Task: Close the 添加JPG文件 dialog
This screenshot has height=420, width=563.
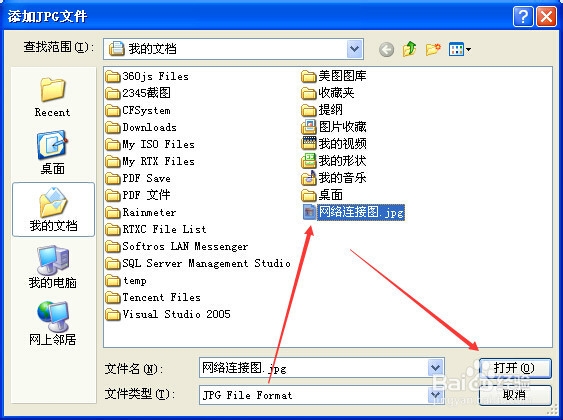Action: pos(546,17)
